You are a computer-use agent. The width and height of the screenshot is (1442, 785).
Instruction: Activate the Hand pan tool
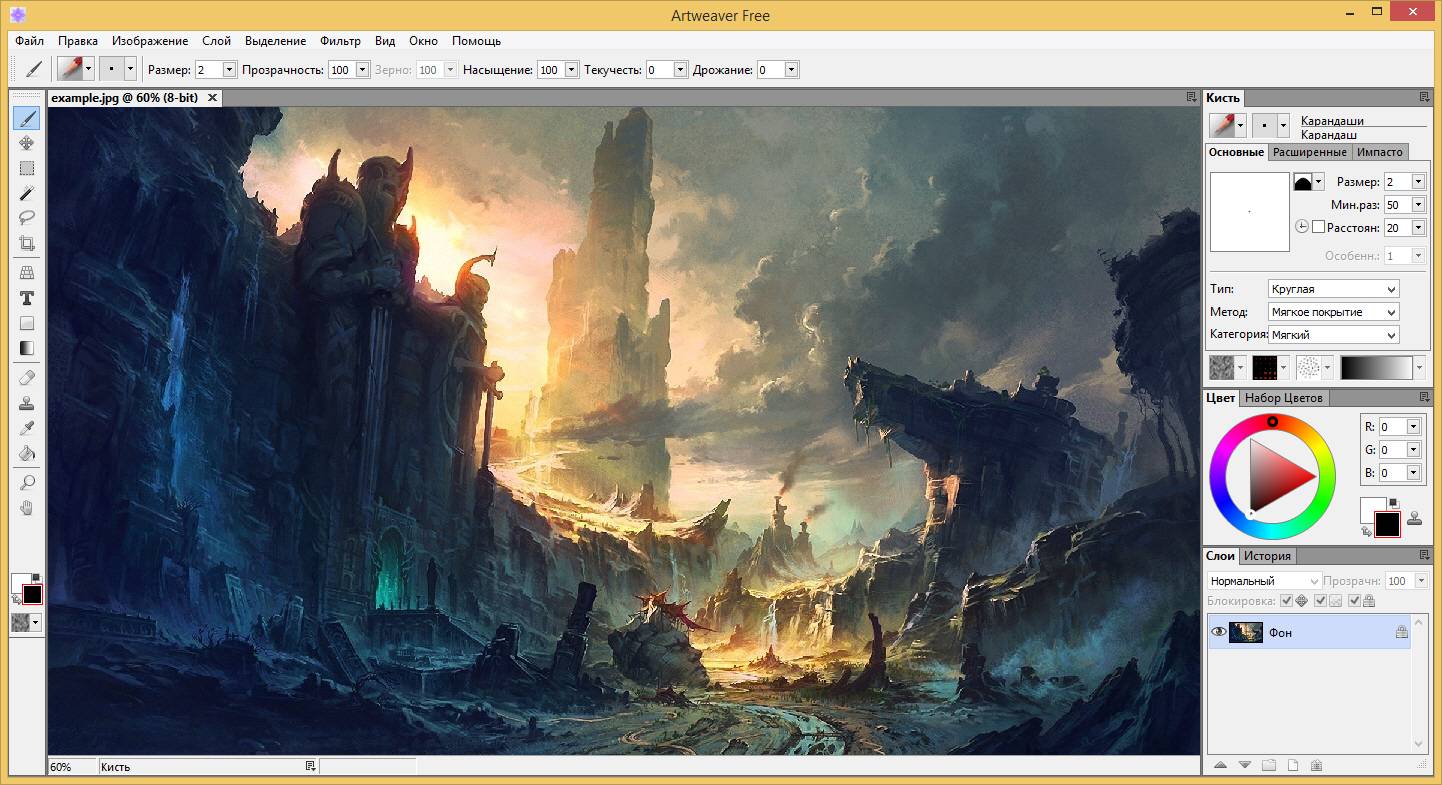(27, 507)
